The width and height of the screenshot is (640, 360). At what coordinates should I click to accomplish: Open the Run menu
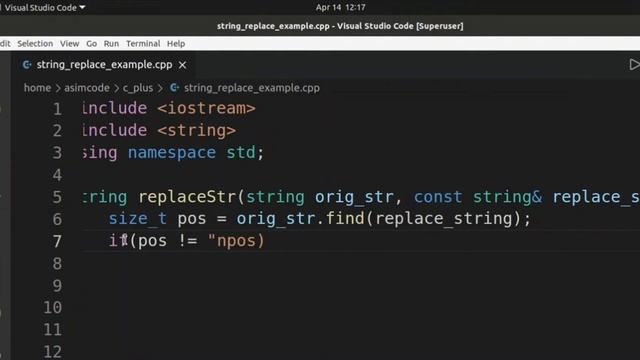click(111, 44)
